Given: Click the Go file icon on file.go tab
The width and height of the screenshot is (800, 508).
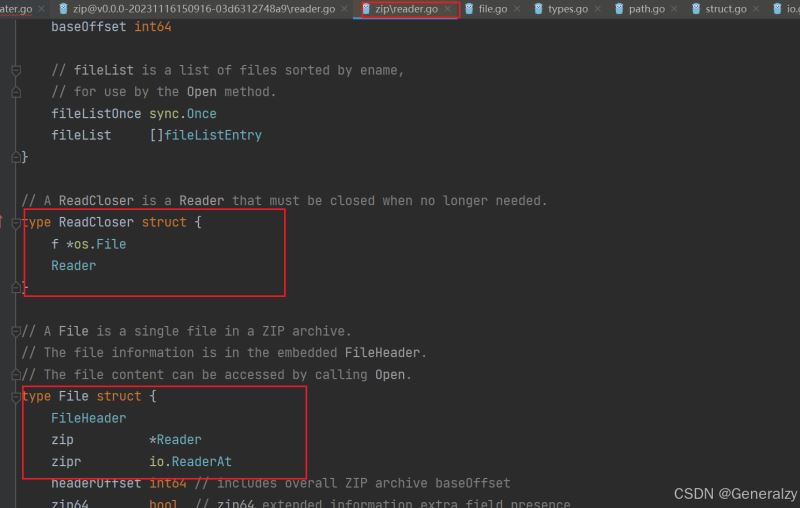Looking at the screenshot, I should (x=469, y=9).
